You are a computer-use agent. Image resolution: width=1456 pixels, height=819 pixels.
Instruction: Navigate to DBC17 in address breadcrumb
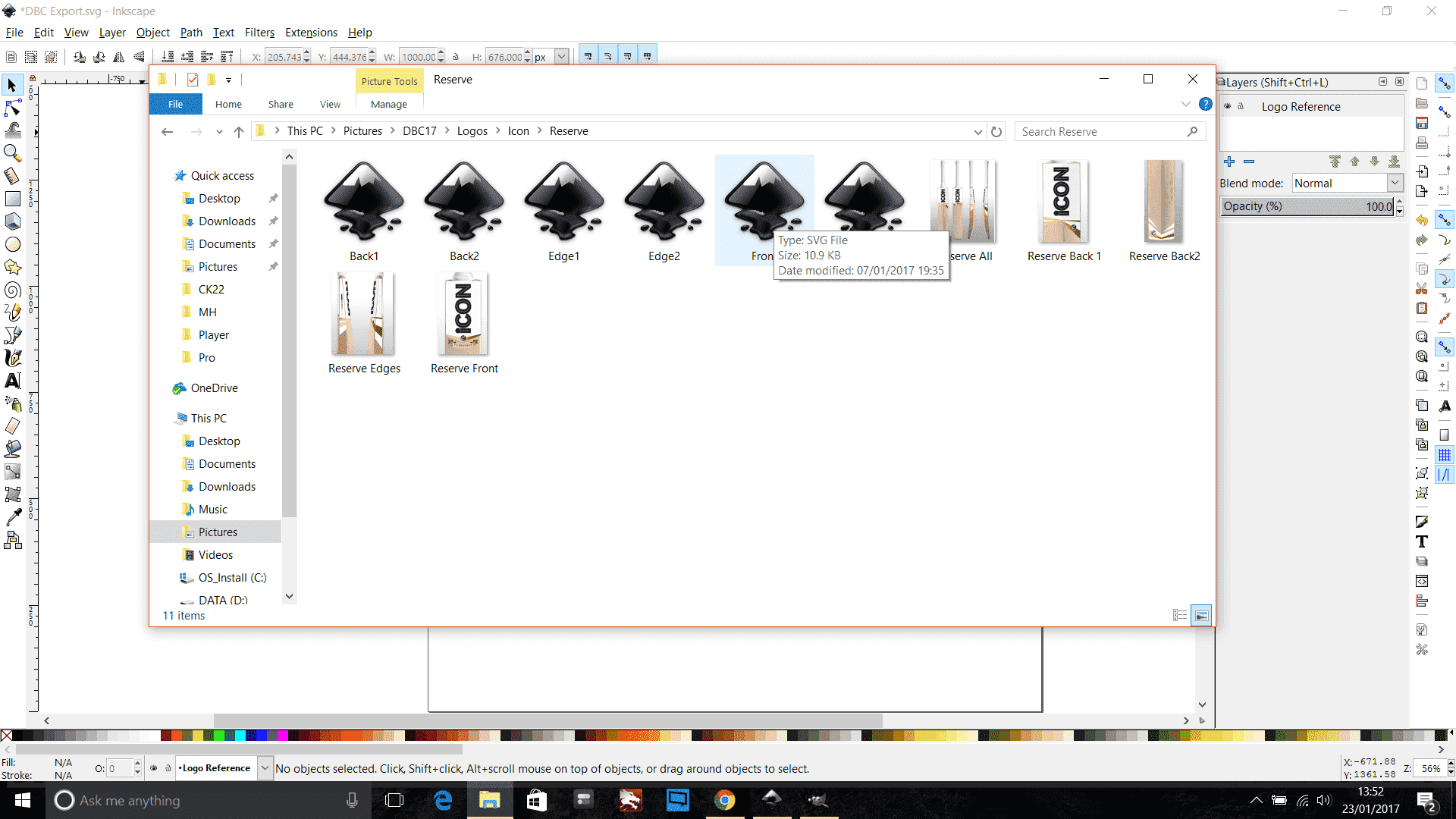[419, 131]
